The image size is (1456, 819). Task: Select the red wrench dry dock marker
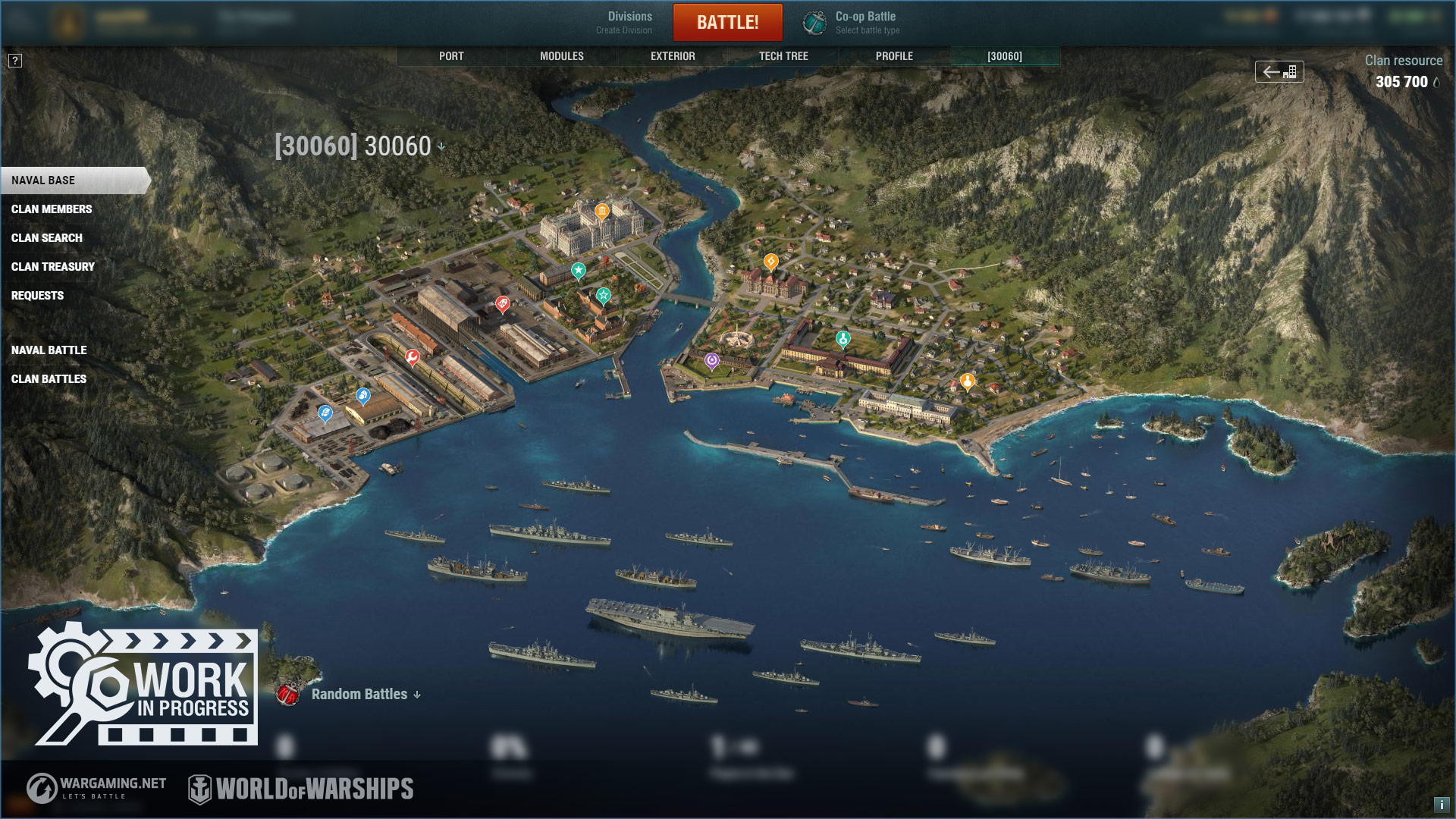413,356
